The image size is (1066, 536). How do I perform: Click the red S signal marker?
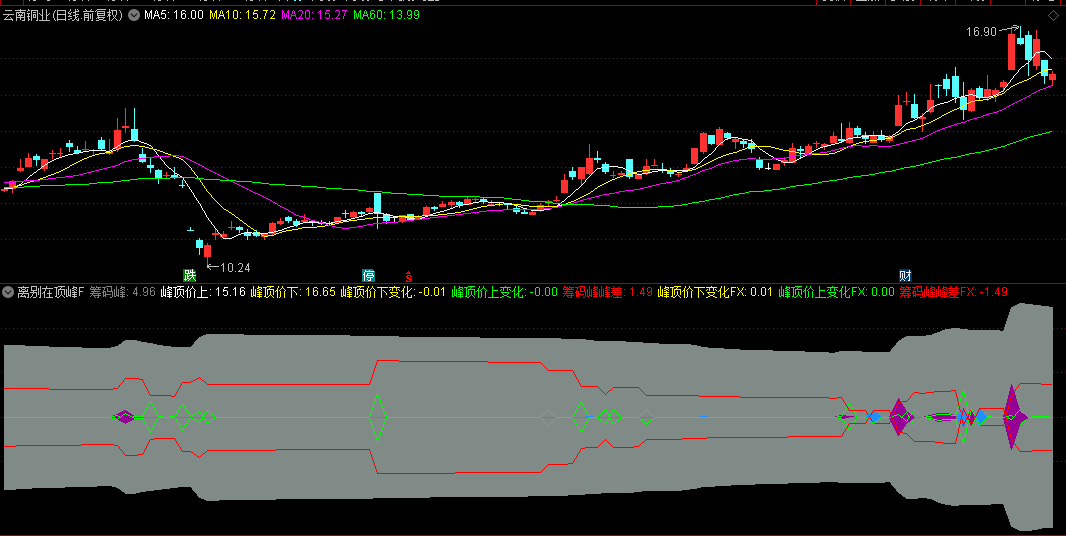(x=409, y=276)
